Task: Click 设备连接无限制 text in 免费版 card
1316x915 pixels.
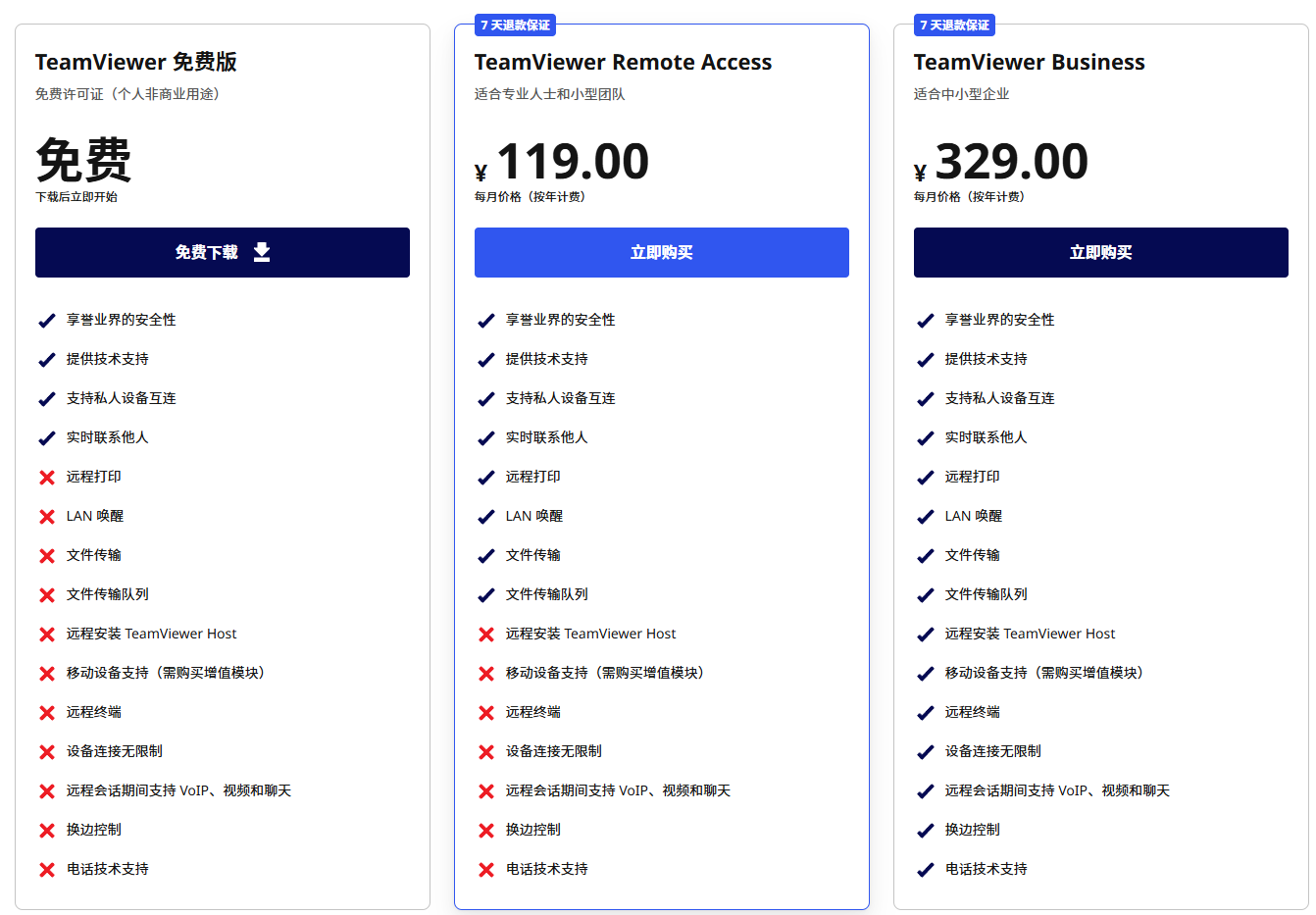Action: pos(115,751)
